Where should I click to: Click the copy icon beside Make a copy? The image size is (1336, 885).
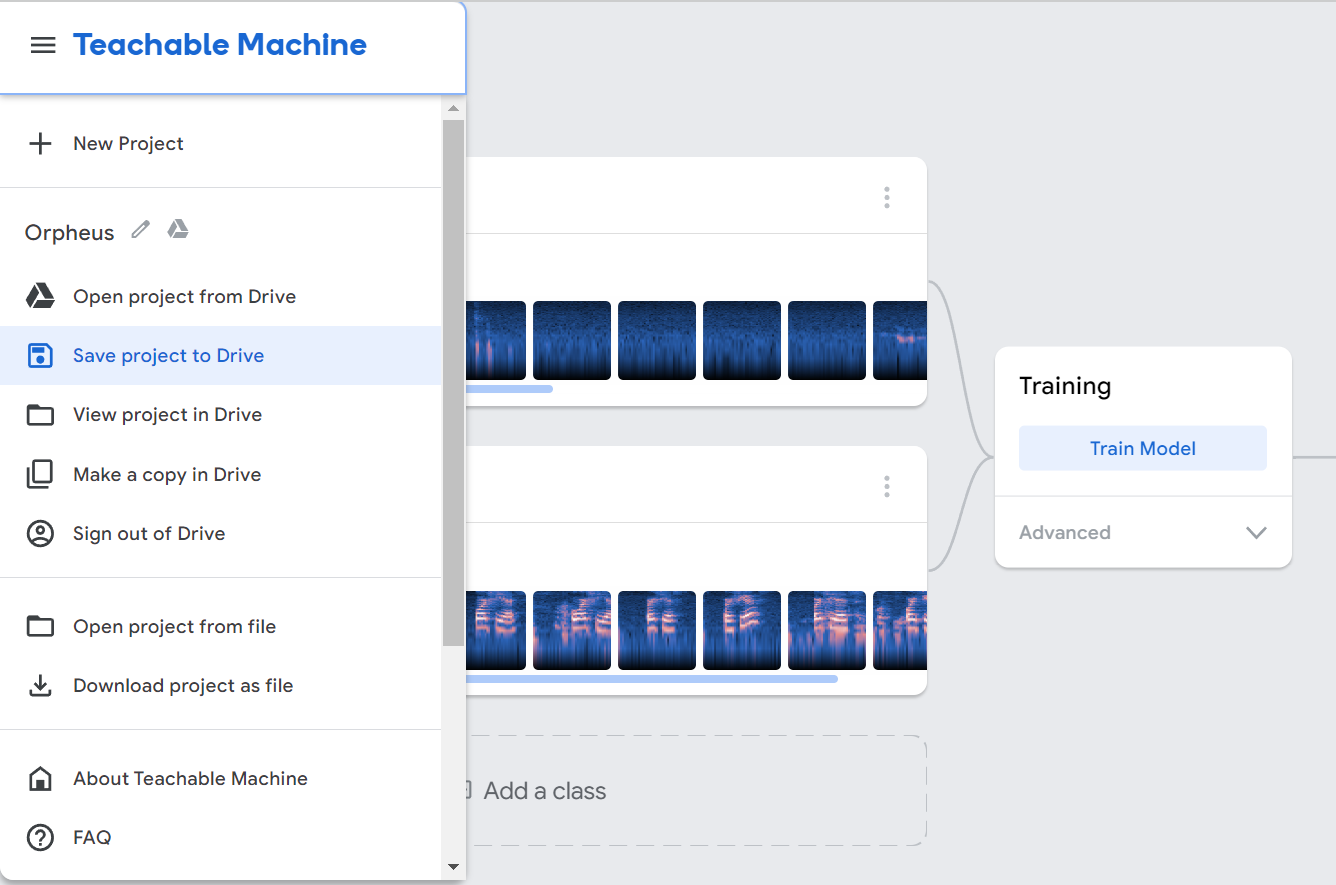click(x=40, y=474)
